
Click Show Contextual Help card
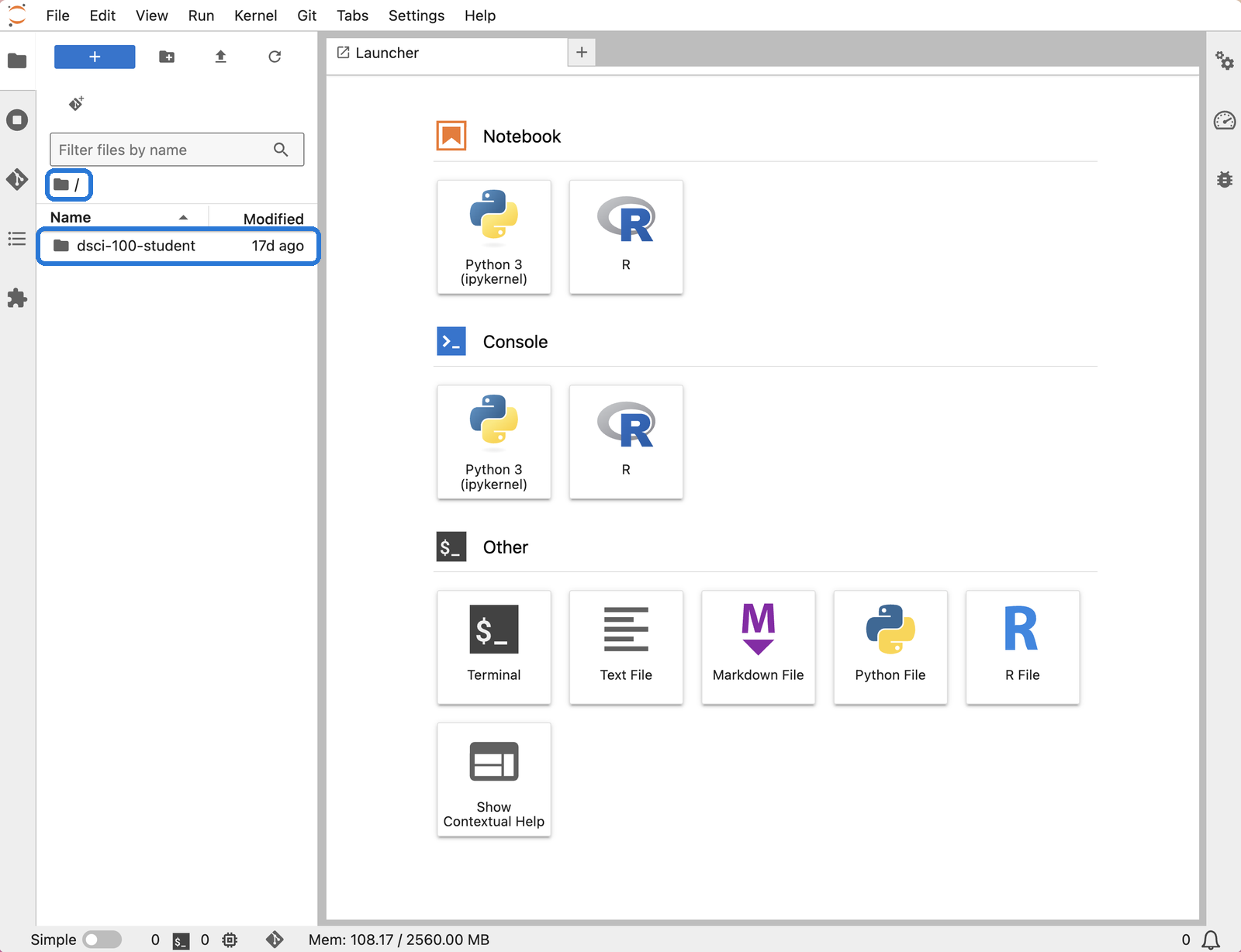(x=494, y=780)
